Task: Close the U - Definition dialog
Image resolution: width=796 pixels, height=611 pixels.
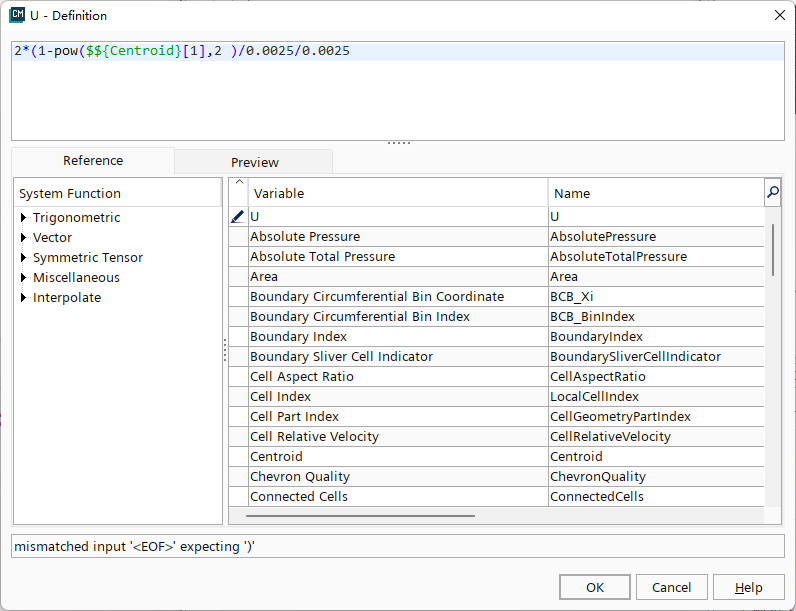Action: (779, 15)
